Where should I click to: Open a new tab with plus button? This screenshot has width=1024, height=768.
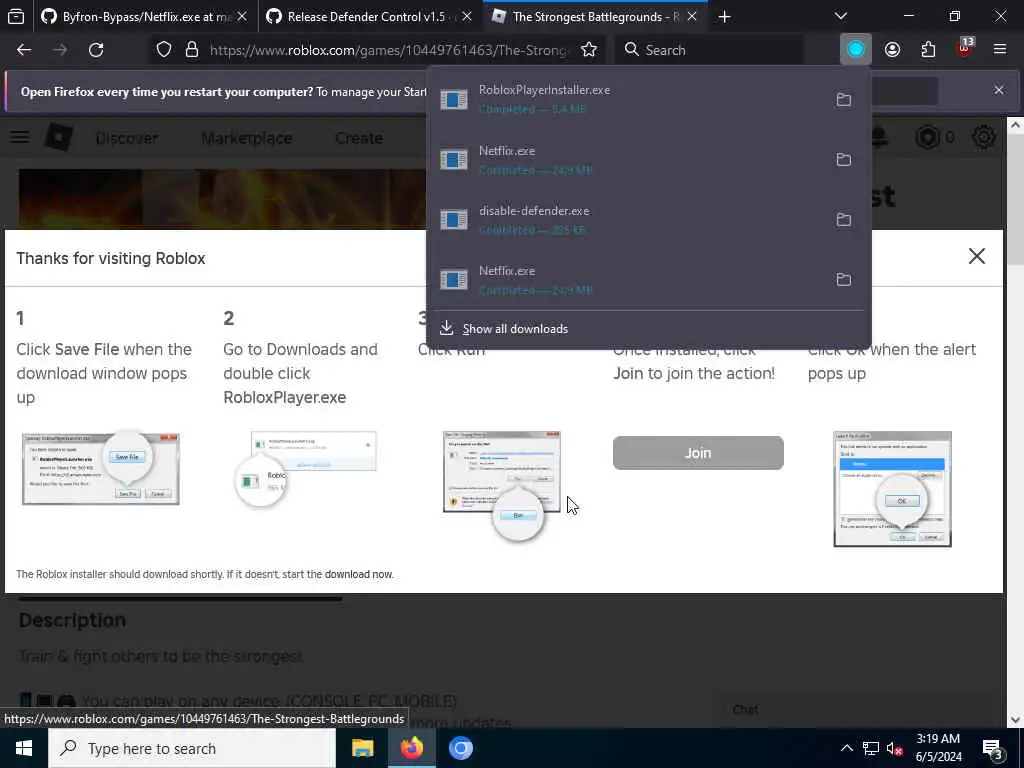[x=724, y=16]
